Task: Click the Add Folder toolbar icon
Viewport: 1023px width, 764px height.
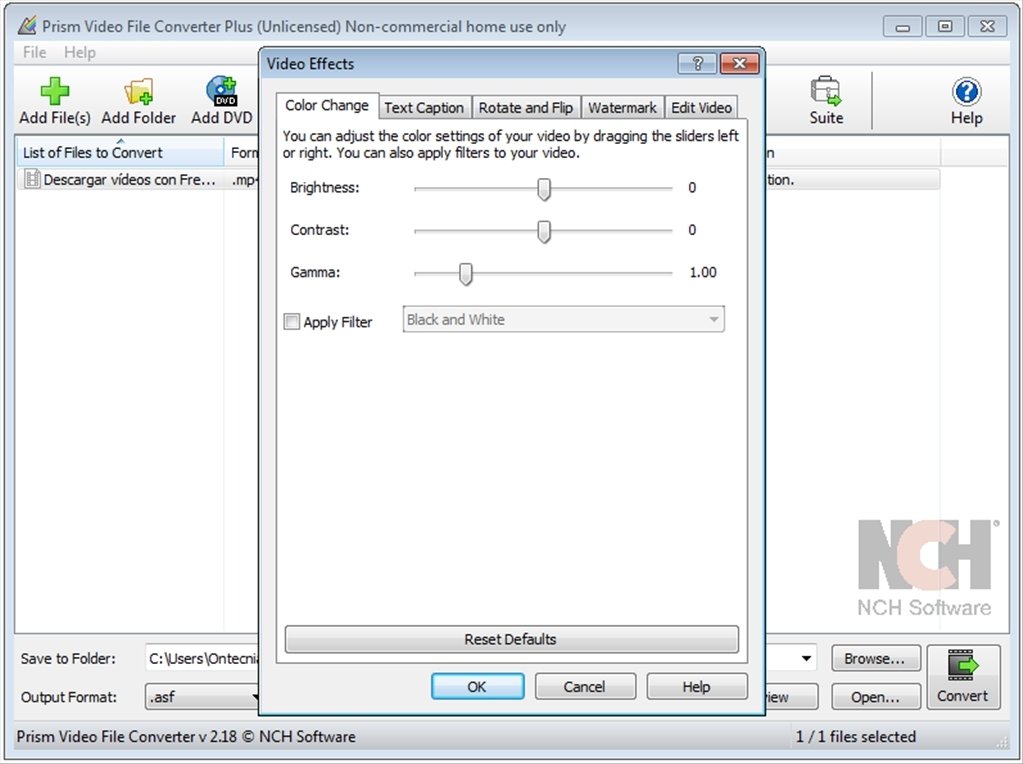Action: tap(138, 91)
